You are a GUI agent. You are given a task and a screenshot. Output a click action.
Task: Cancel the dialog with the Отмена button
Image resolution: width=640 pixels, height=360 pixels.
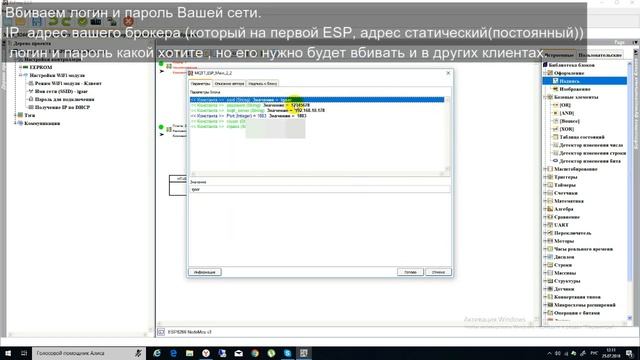(x=438, y=272)
